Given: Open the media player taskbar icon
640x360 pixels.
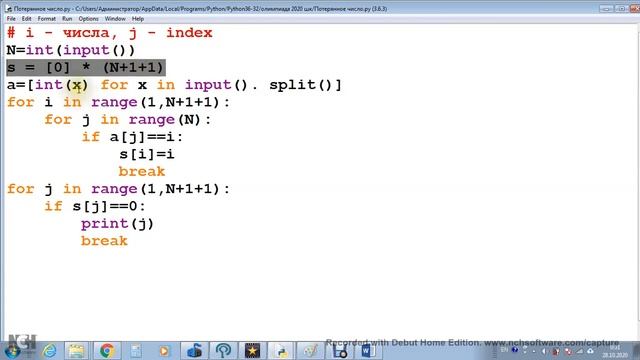Looking at the screenshot, I should [164, 351].
